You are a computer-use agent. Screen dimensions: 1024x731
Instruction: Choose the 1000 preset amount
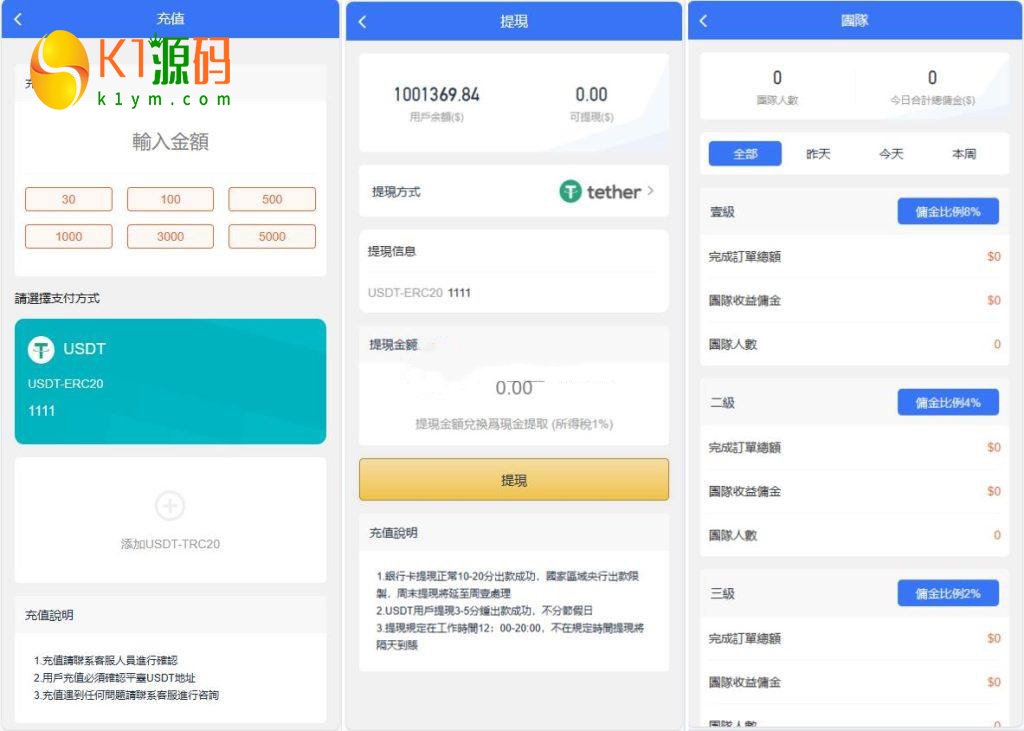tap(68, 237)
